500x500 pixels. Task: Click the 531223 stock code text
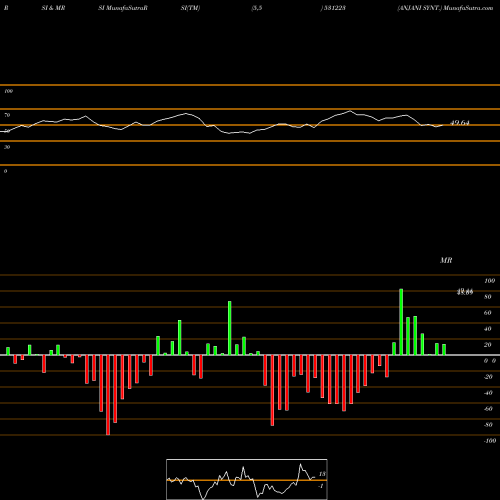334,8
